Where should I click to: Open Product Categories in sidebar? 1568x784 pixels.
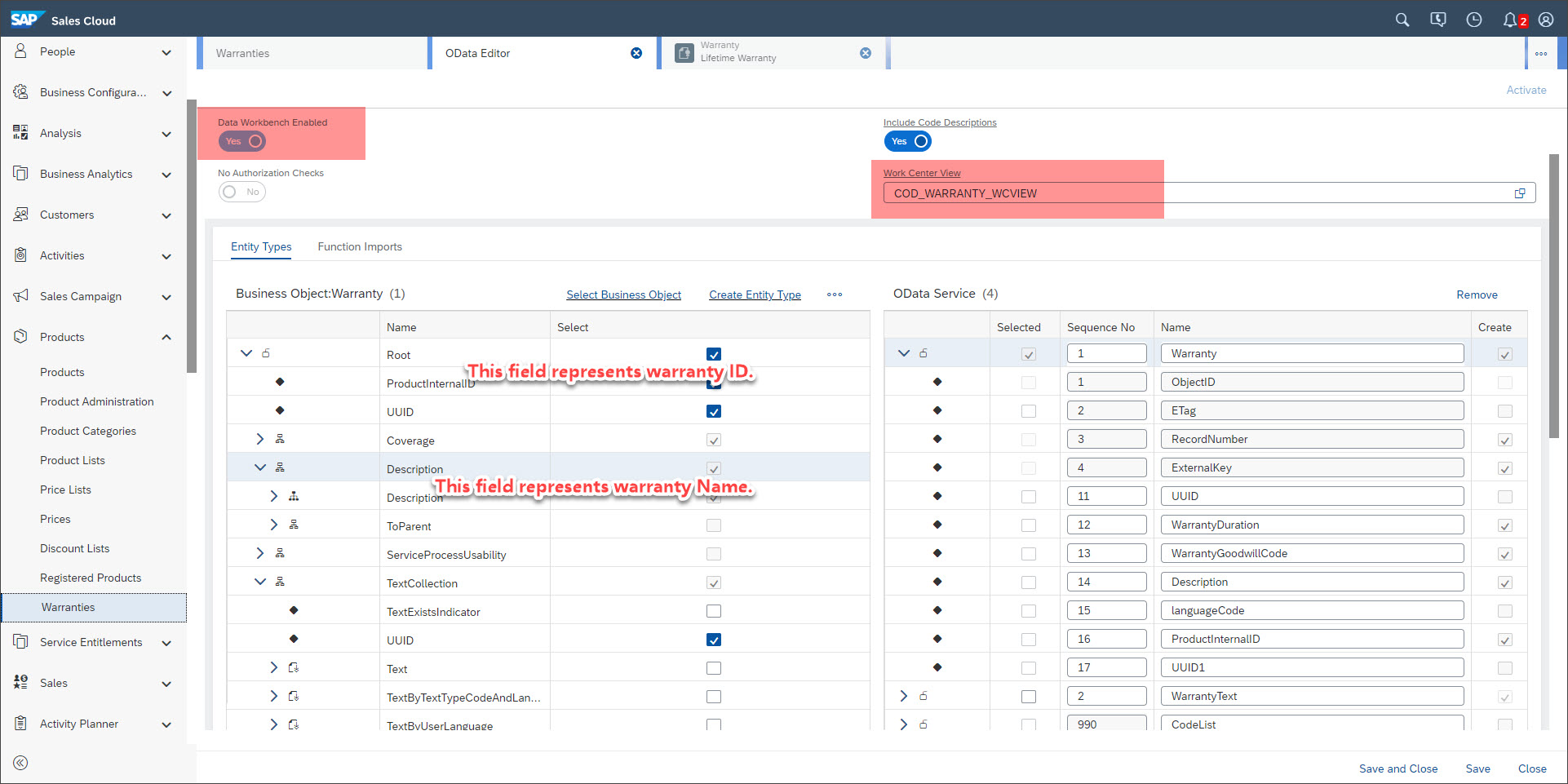click(x=88, y=431)
